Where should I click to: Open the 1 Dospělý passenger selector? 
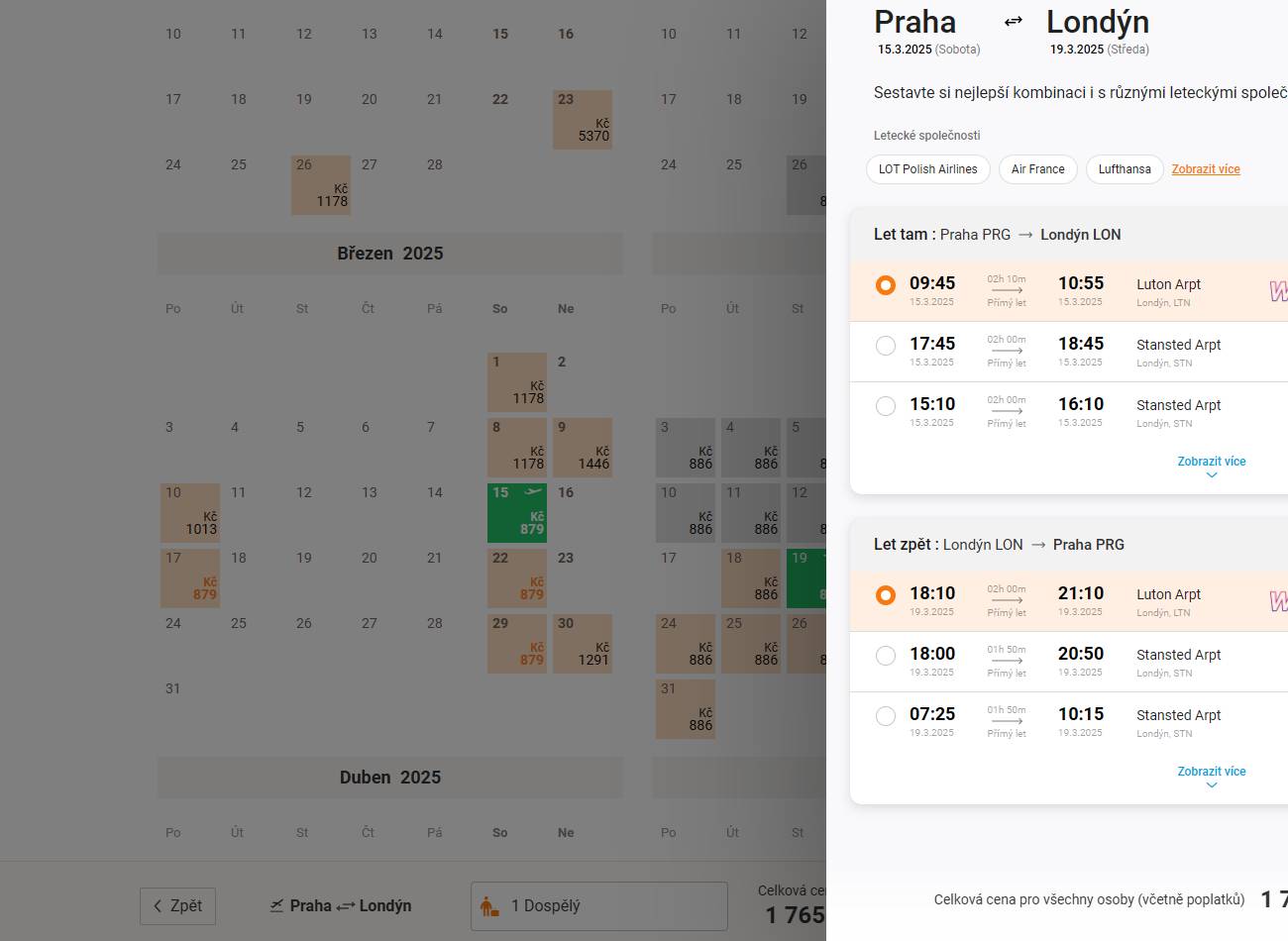598,906
